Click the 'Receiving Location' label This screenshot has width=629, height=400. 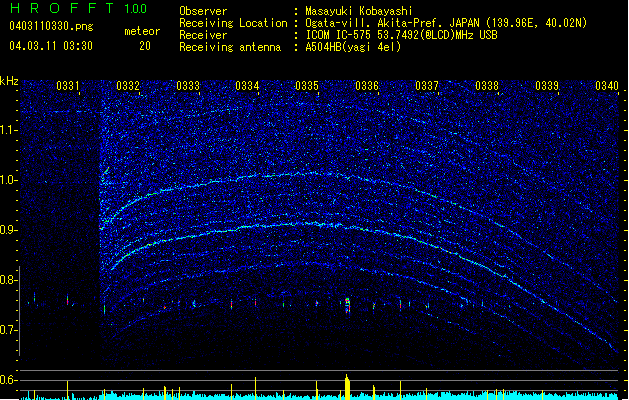(x=233, y=23)
